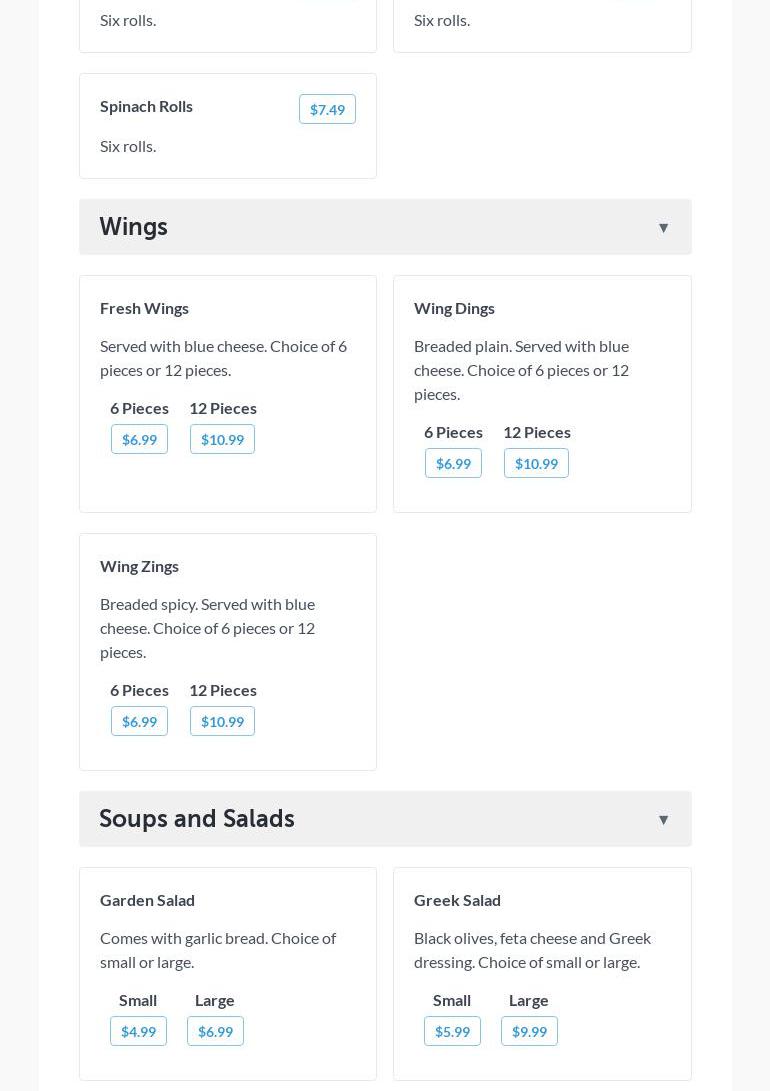The width and height of the screenshot is (770, 1091).
Task: Collapse the Wings section arrow
Action: (x=663, y=228)
